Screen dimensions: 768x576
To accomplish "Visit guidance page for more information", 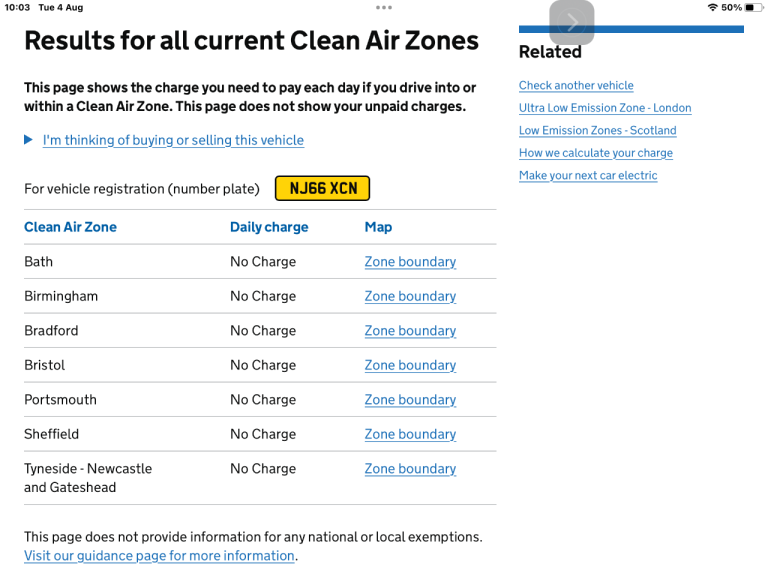I will point(159,556).
